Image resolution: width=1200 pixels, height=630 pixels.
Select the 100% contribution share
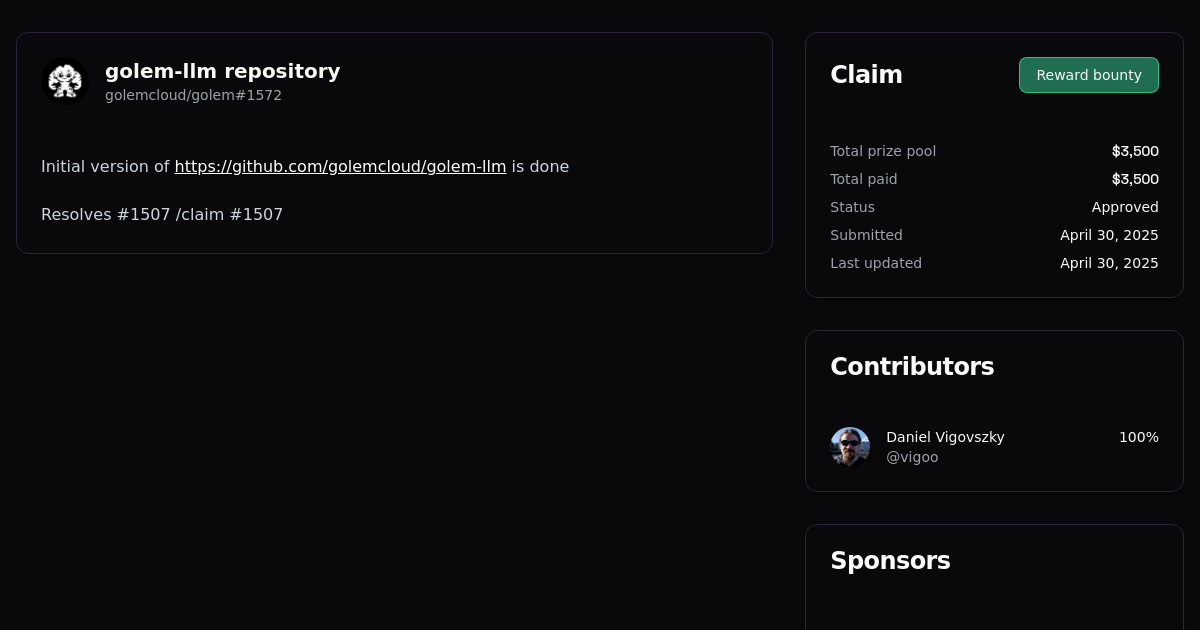pos(1138,437)
